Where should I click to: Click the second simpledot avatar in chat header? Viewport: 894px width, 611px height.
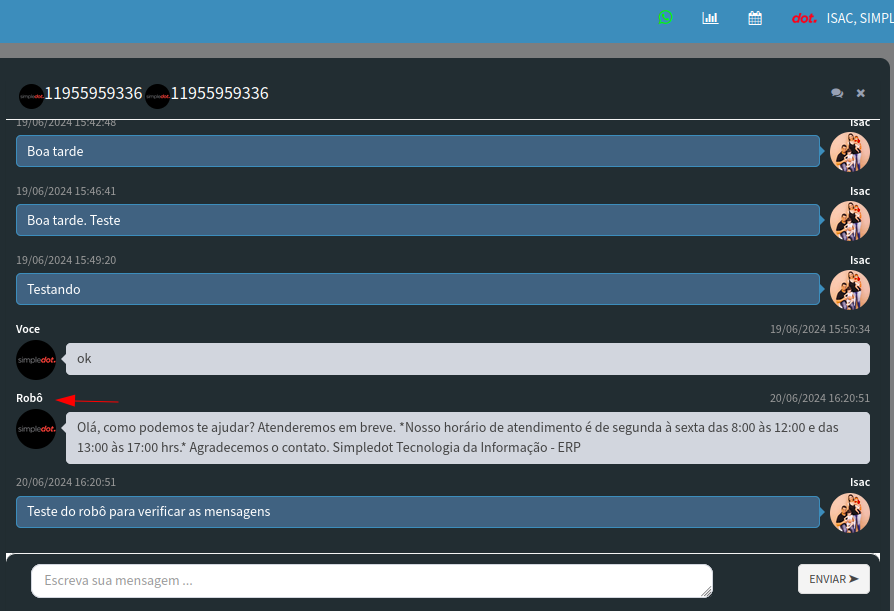click(157, 96)
